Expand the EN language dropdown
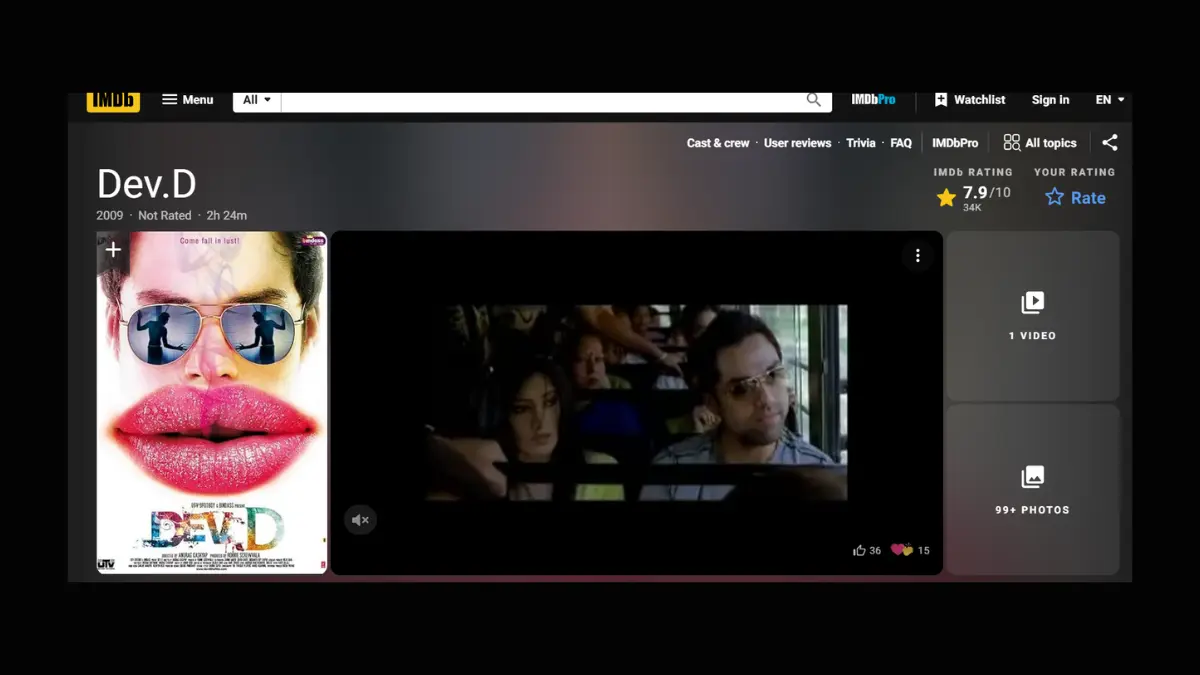Screen dimensions: 1200x675 point(1109,100)
